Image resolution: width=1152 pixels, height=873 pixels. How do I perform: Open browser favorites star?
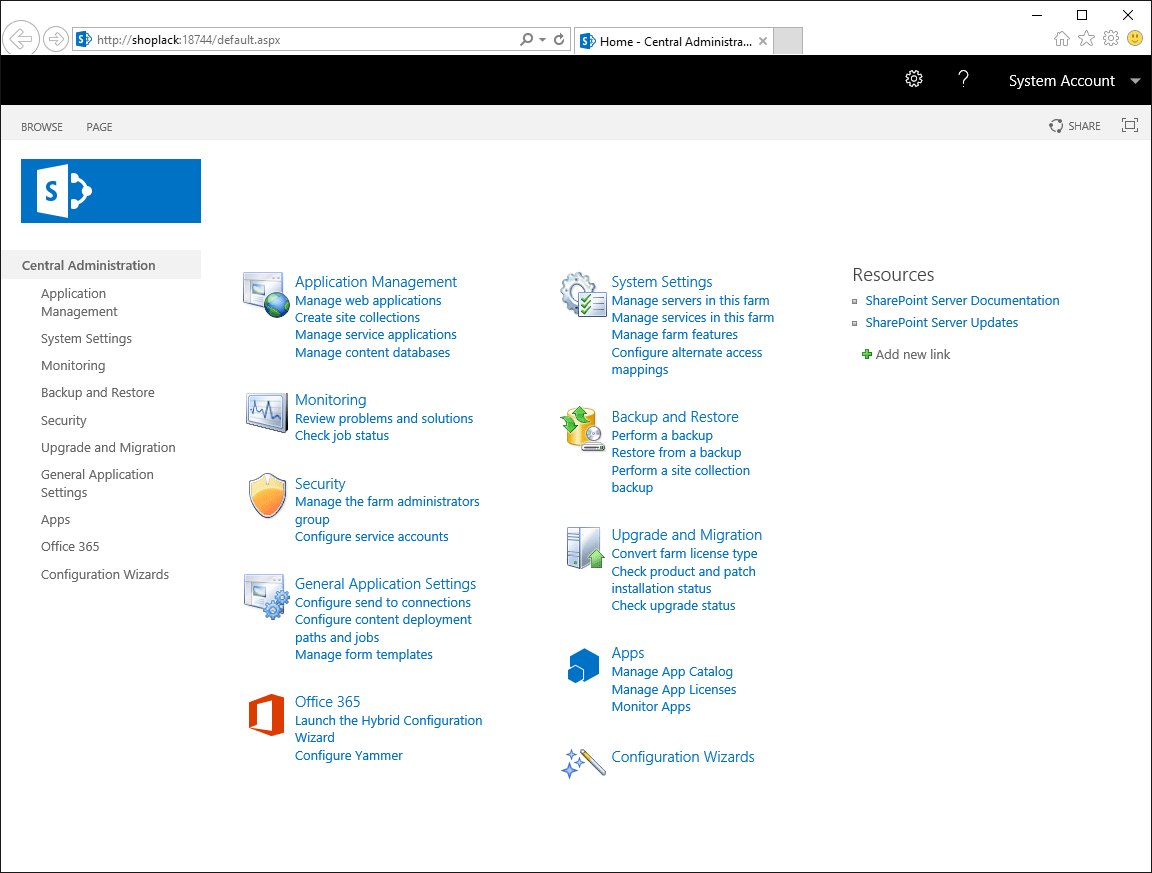tap(1087, 39)
